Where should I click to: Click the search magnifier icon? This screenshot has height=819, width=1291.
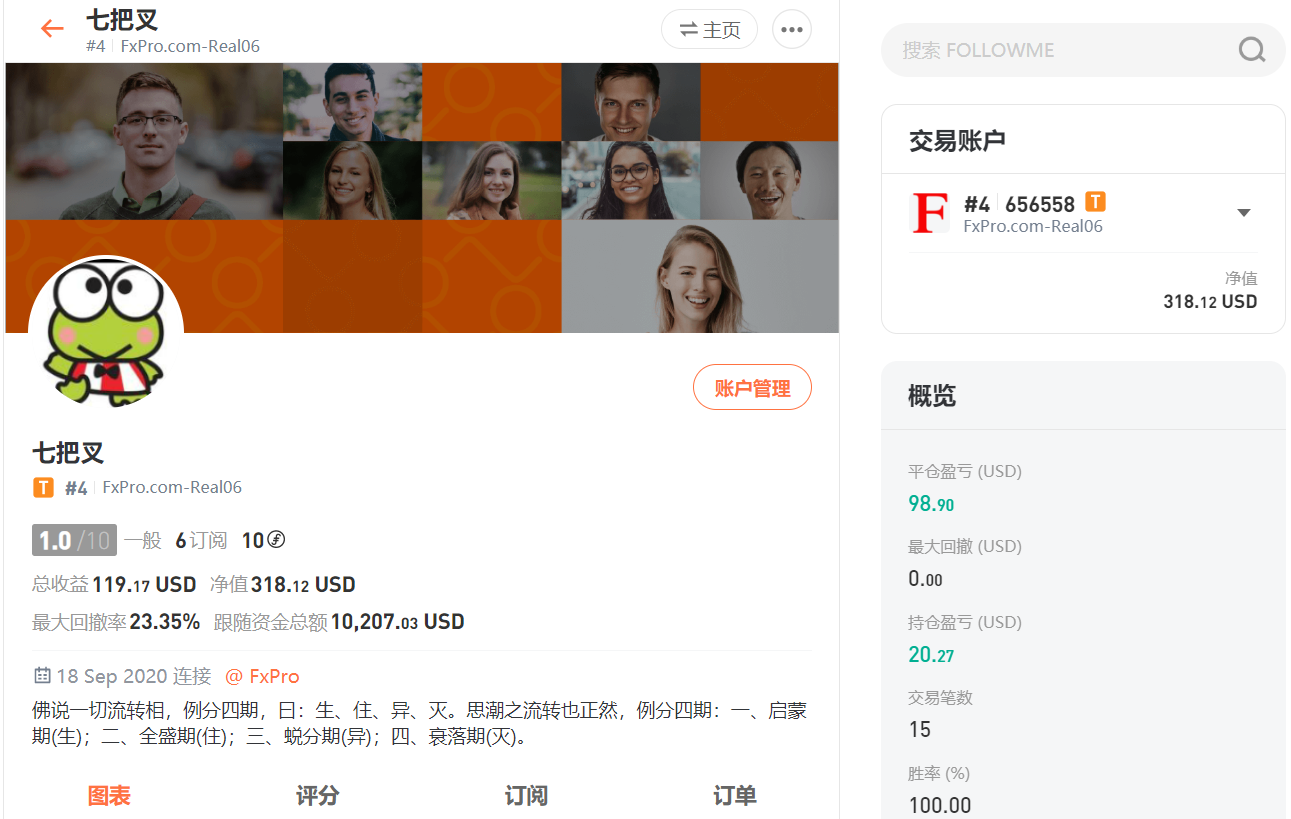(1252, 50)
